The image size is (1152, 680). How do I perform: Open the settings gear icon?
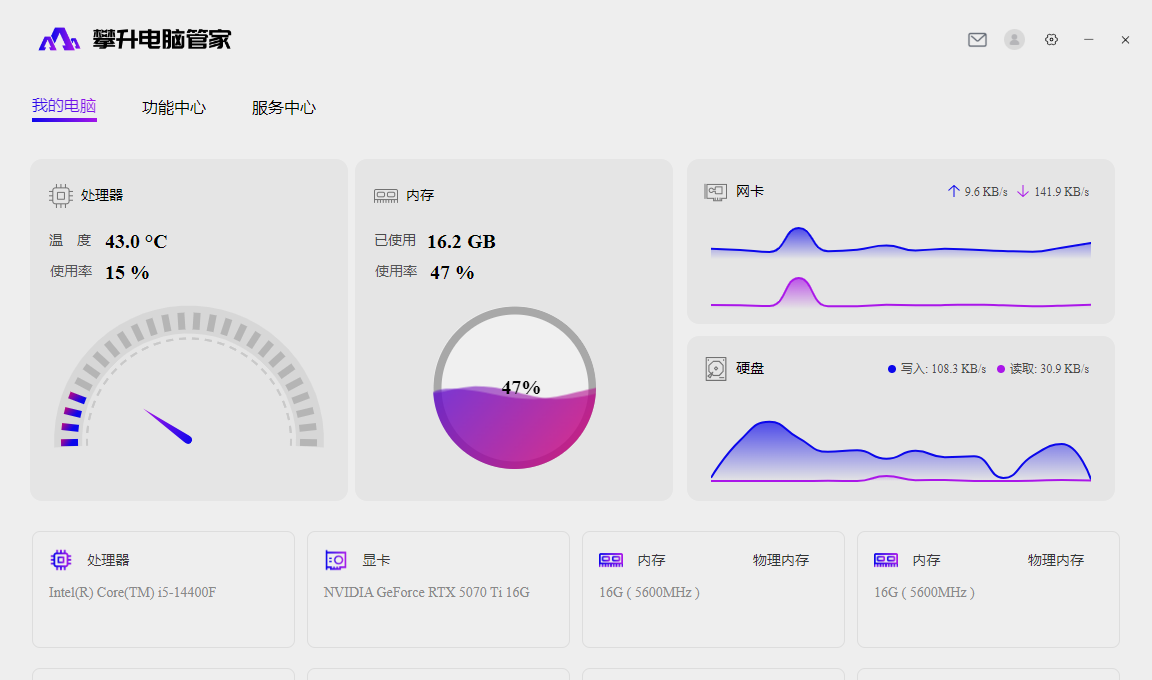[x=1051, y=40]
